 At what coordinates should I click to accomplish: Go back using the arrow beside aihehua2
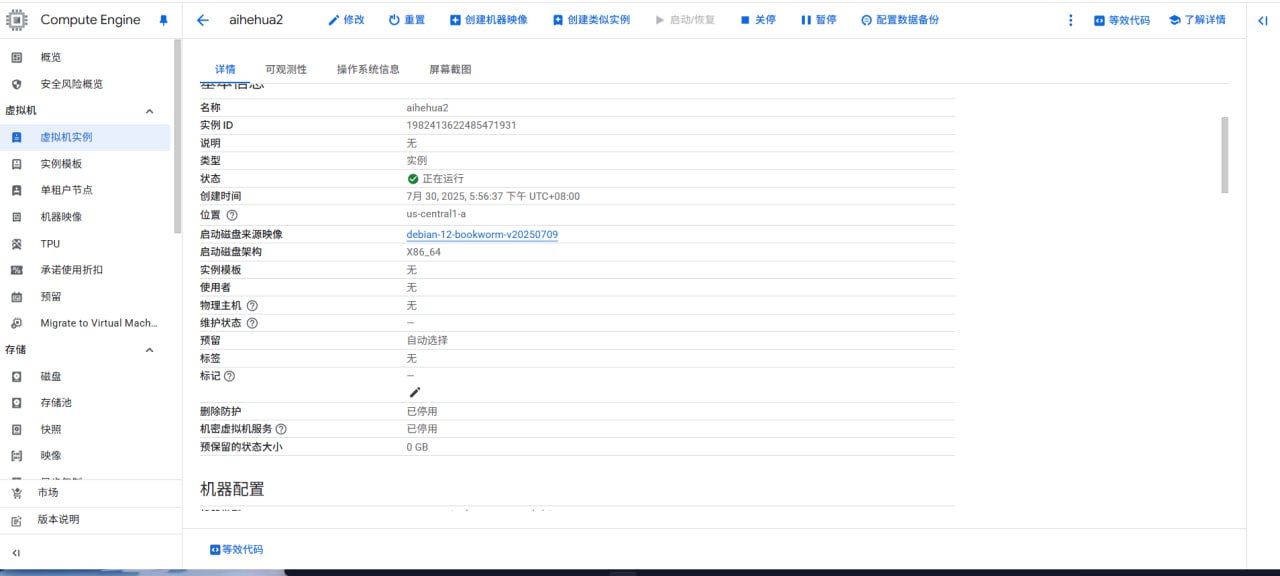[x=203, y=20]
